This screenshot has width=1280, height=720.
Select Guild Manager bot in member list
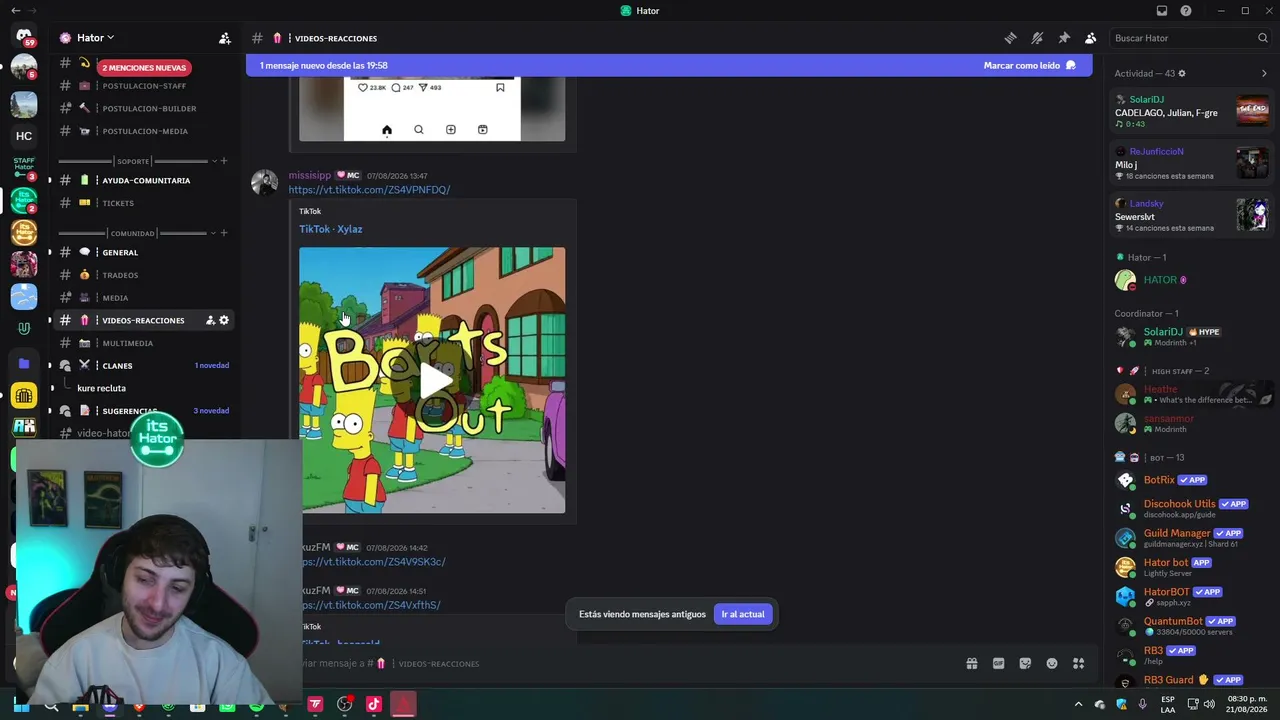pyautogui.click(x=1192, y=537)
